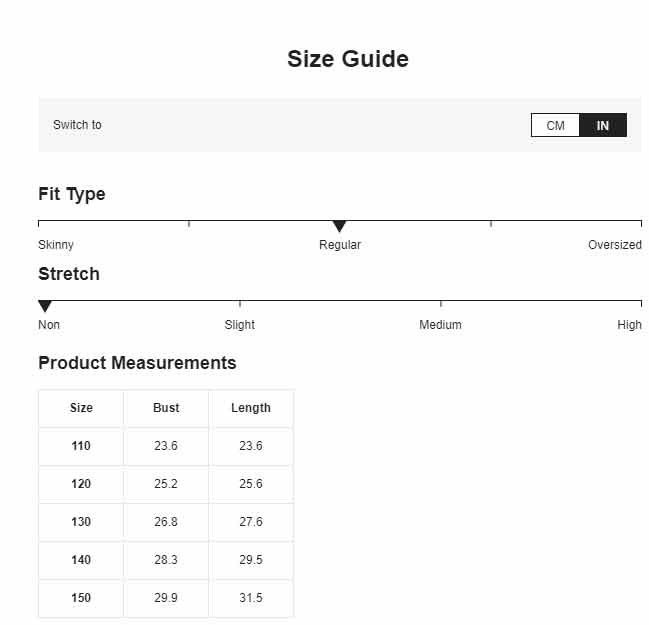The image size is (649, 625).
Task: Select the size 130 row
Action: pyautogui.click(x=81, y=522)
